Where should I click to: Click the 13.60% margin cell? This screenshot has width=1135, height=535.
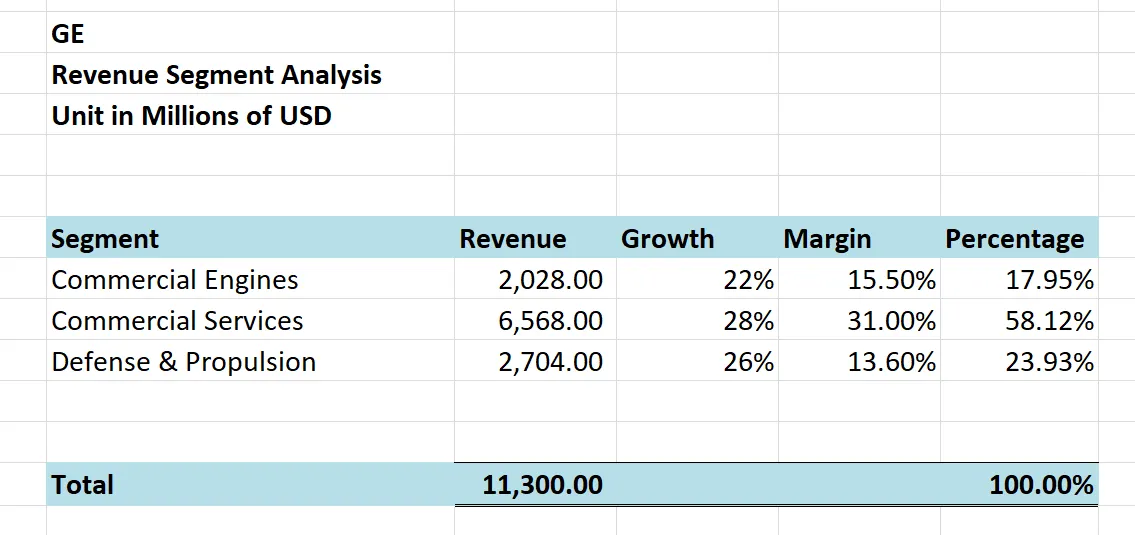pos(891,362)
